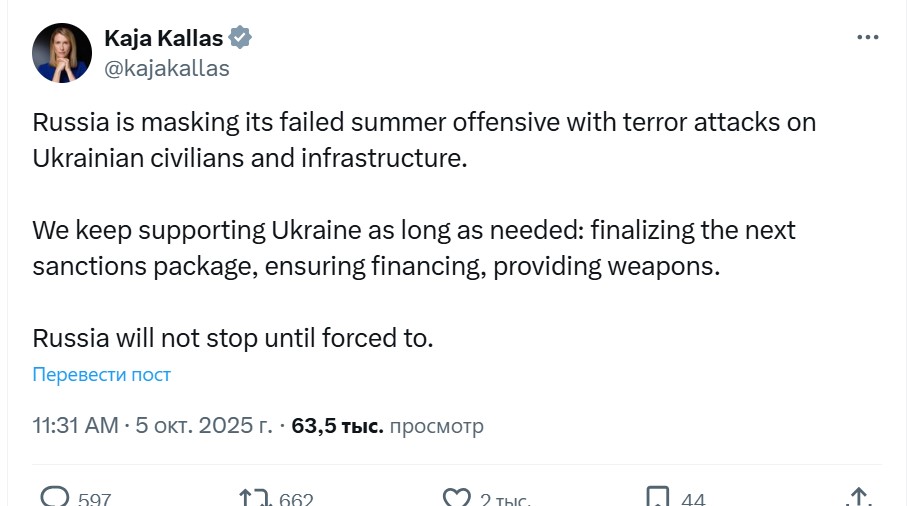The width and height of the screenshot is (907, 506).
Task: Click the 'Russia will not stop' sentence
Action: 233,337
